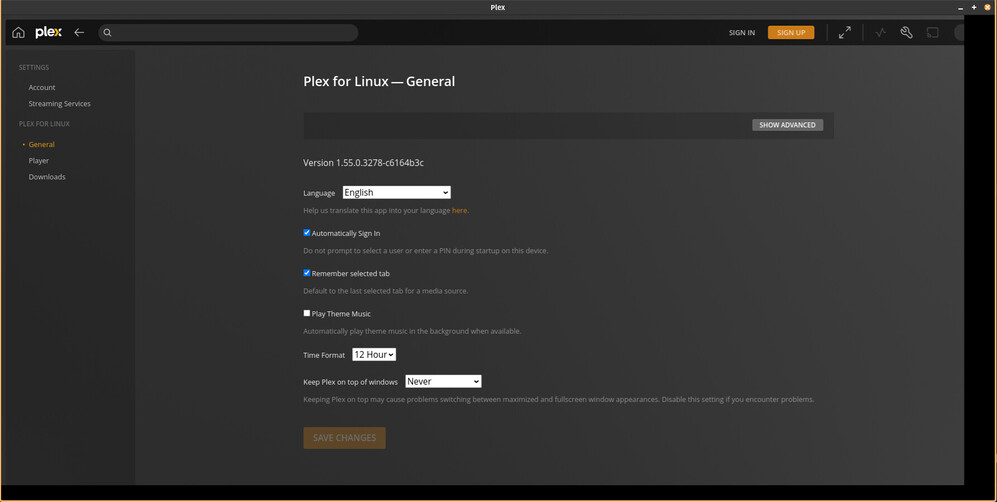The width and height of the screenshot is (997, 502).
Task: Enable Play Theme Music checkbox
Action: [x=306, y=313]
